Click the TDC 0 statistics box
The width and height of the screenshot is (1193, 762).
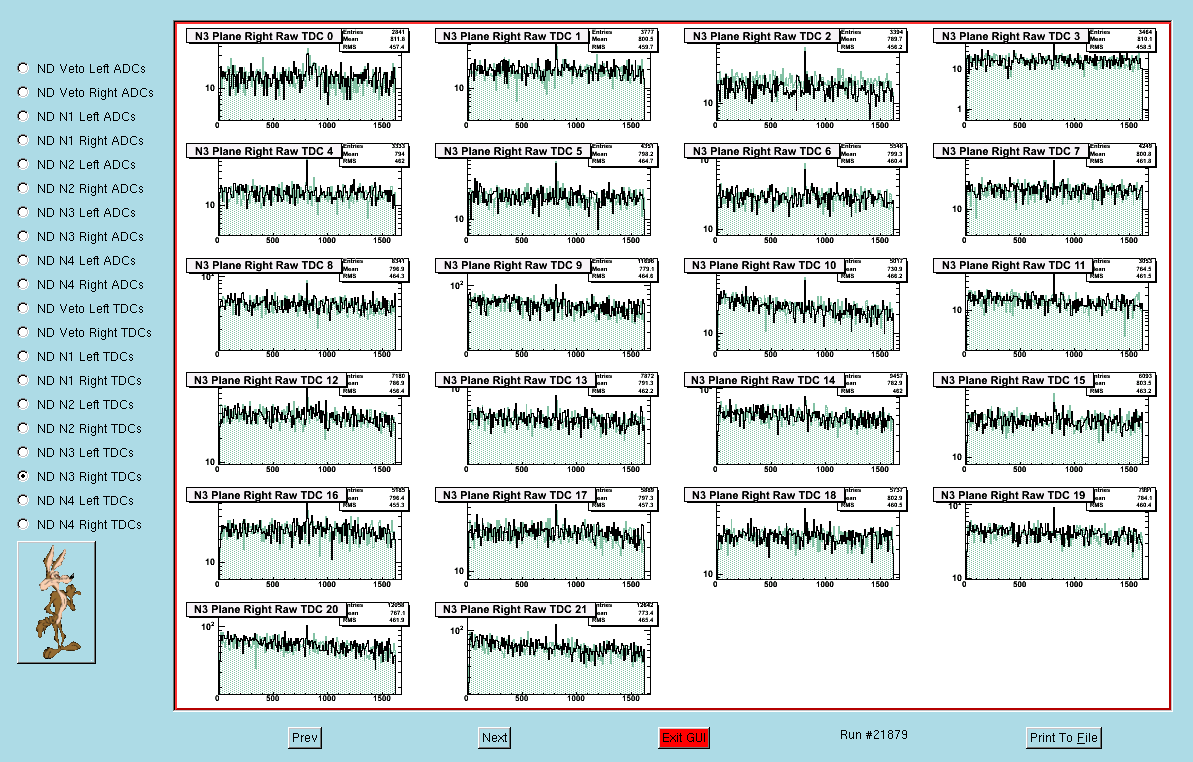point(375,40)
